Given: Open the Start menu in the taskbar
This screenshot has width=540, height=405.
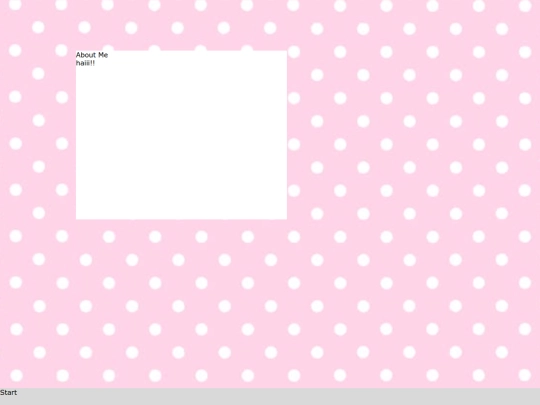Looking at the screenshot, I should pos(9,393).
